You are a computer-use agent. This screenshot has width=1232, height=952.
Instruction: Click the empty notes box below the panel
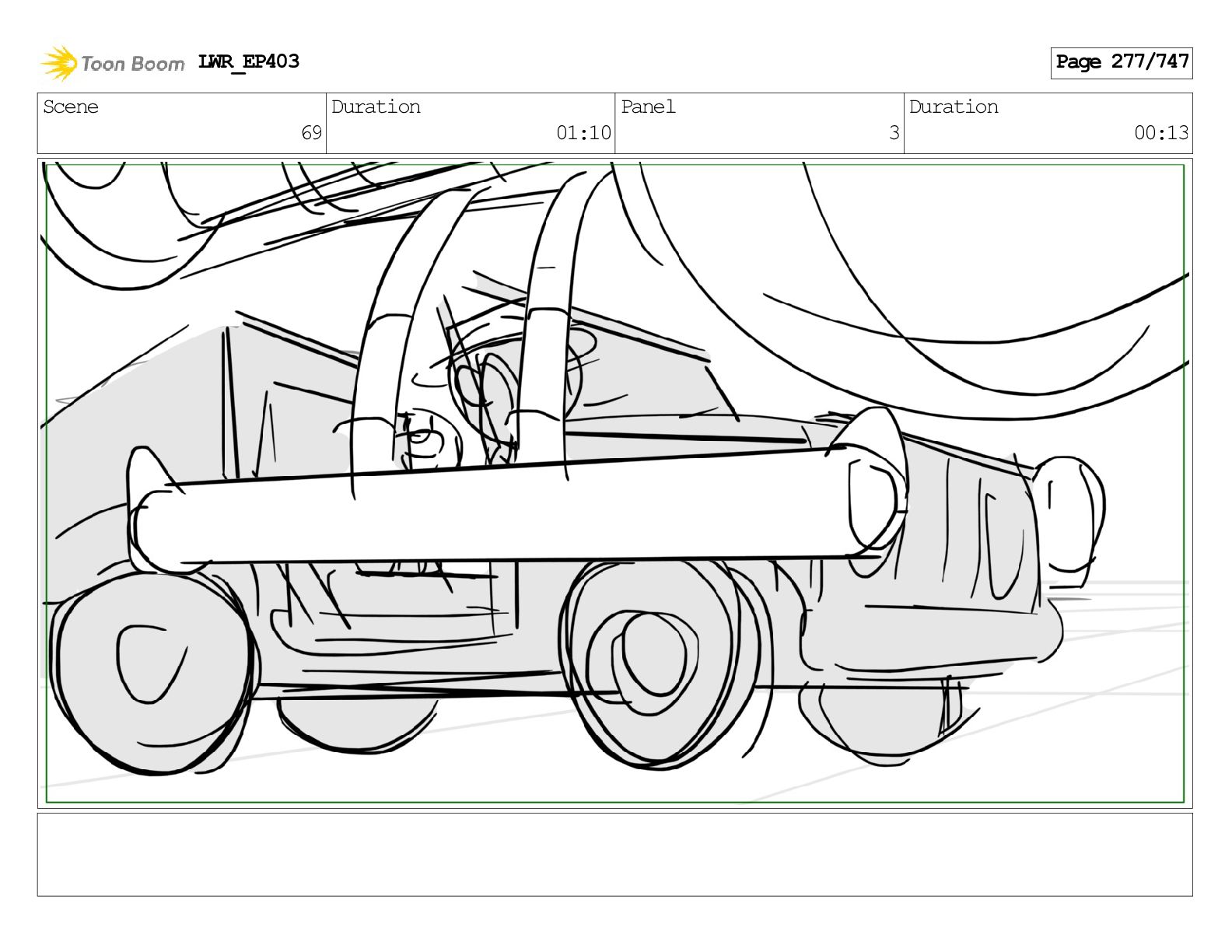614,855
